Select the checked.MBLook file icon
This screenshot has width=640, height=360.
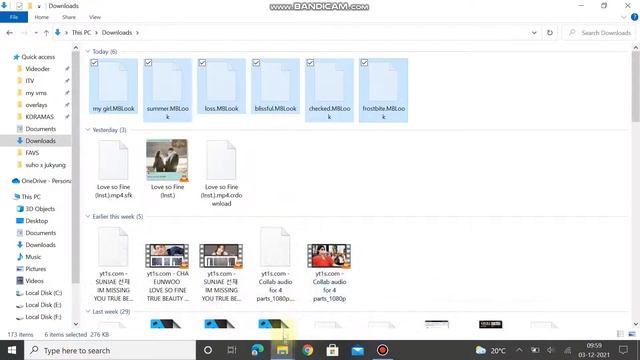[329, 82]
